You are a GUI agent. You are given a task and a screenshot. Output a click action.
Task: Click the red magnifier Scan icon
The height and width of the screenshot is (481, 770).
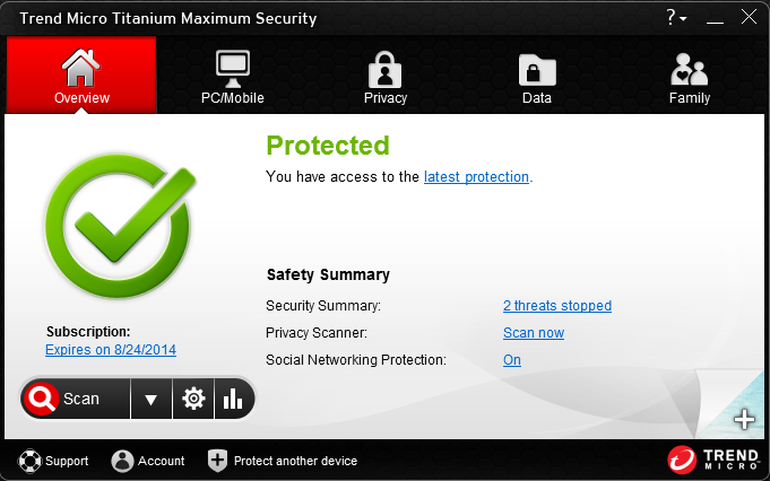tap(42, 398)
